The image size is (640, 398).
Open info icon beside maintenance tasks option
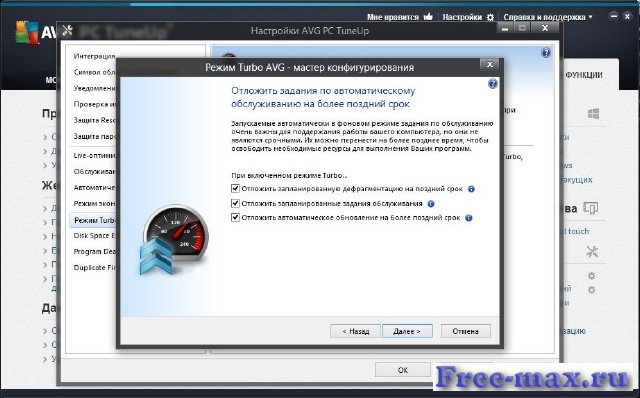pos(431,203)
